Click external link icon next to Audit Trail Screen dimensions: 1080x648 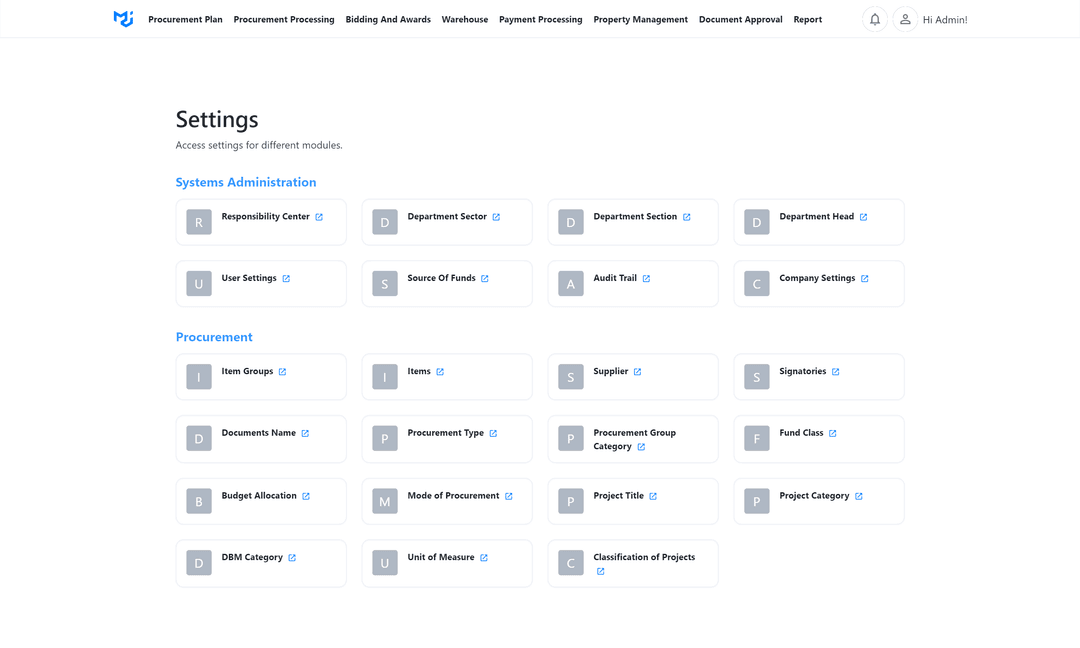pos(646,279)
